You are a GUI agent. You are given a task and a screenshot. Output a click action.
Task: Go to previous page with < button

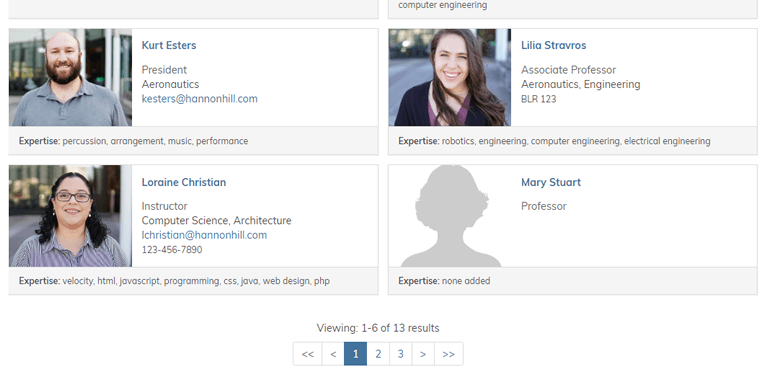click(x=333, y=354)
